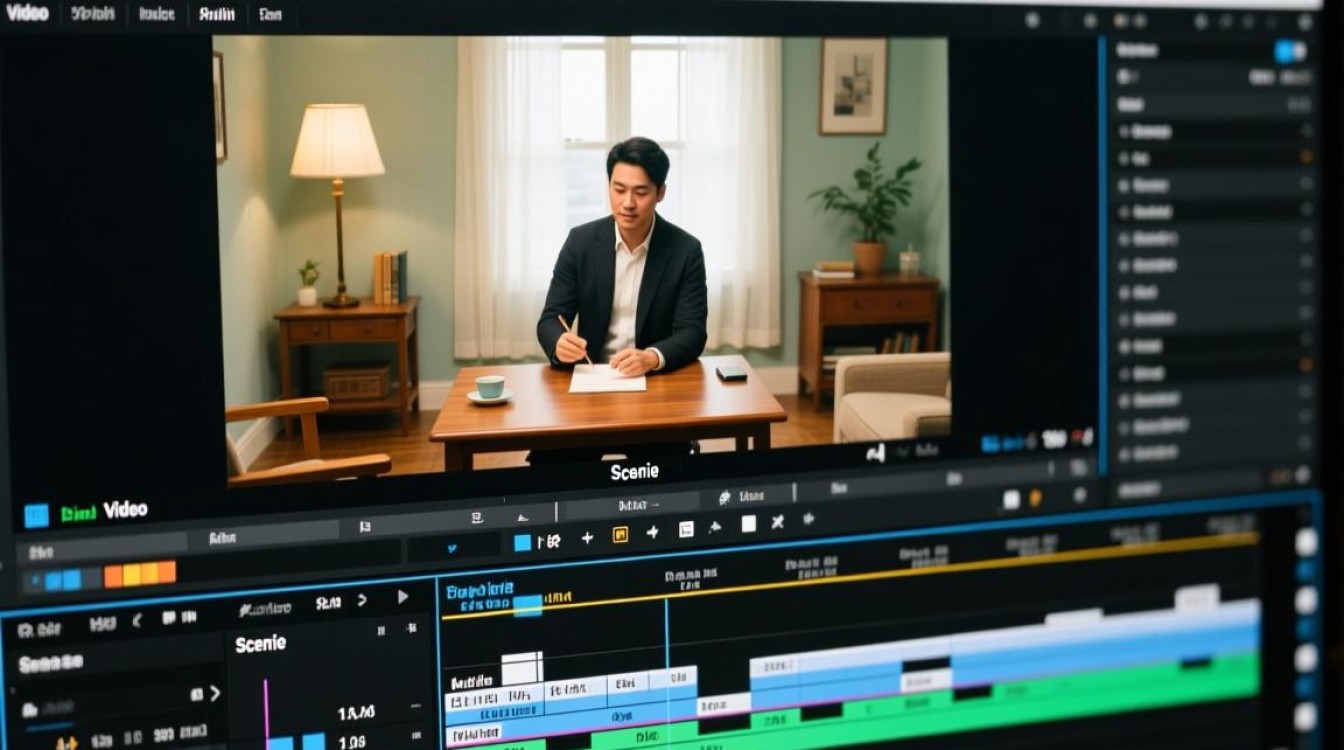This screenshot has width=1344, height=750.
Task: Click the white outlined box toolbar icon
Action: tap(686, 529)
